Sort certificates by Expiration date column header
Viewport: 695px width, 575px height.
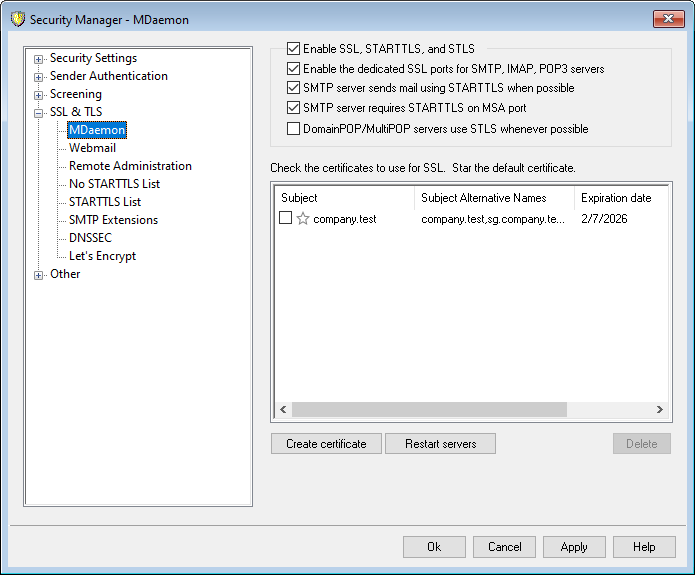[616, 198]
